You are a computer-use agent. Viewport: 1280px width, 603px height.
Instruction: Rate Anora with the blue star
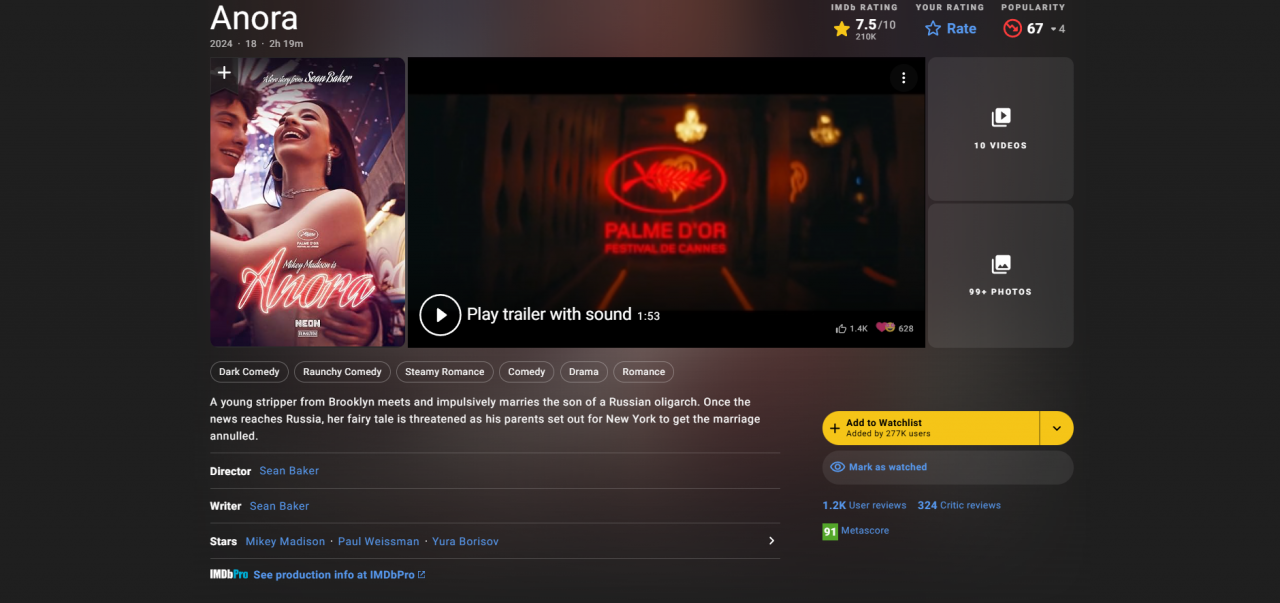click(x=950, y=28)
